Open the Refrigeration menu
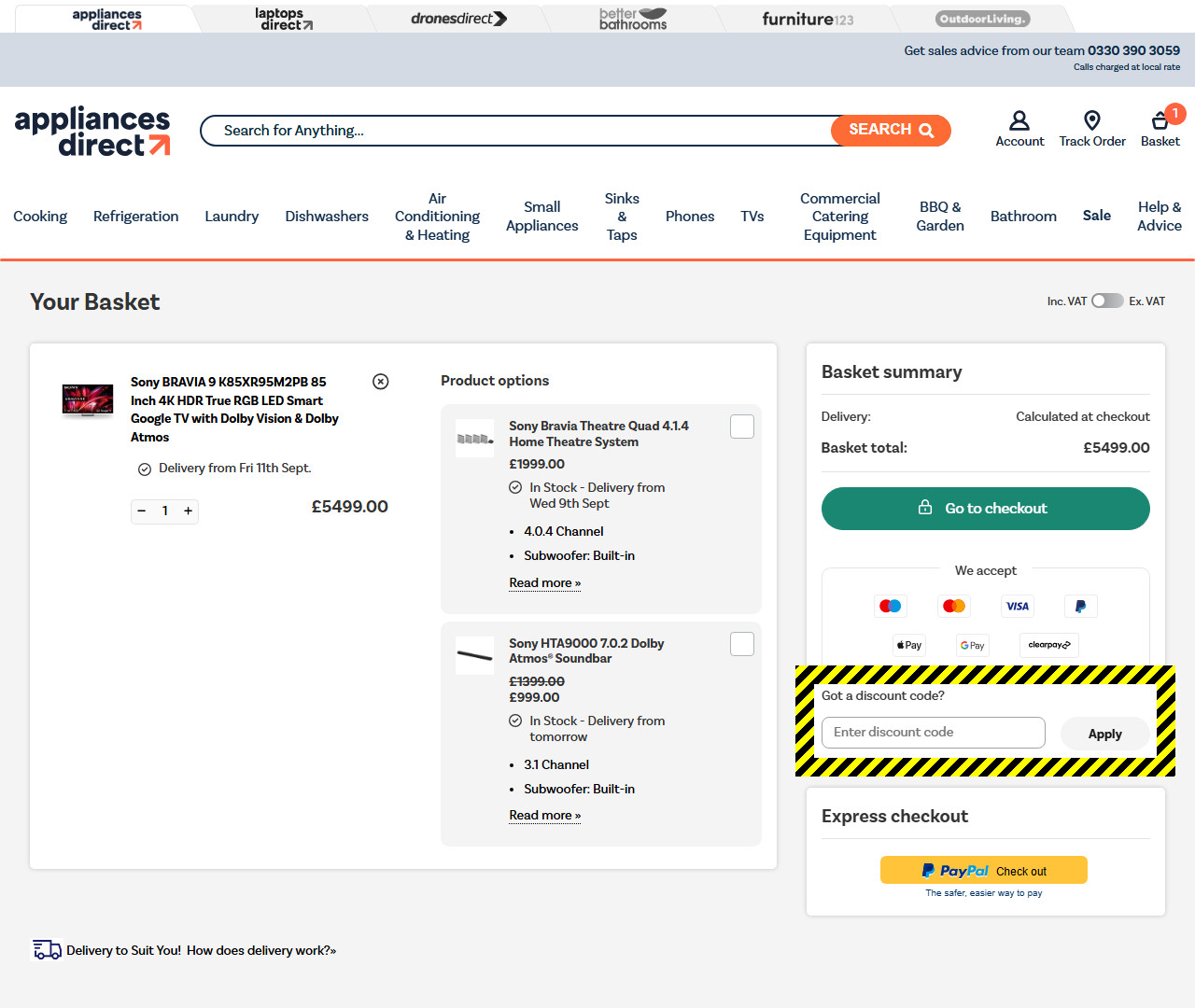The height and width of the screenshot is (1008, 1195). (135, 217)
